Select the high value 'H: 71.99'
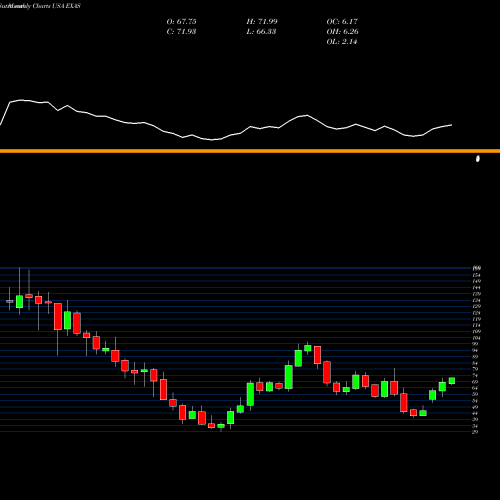500x500 pixels. (262, 22)
